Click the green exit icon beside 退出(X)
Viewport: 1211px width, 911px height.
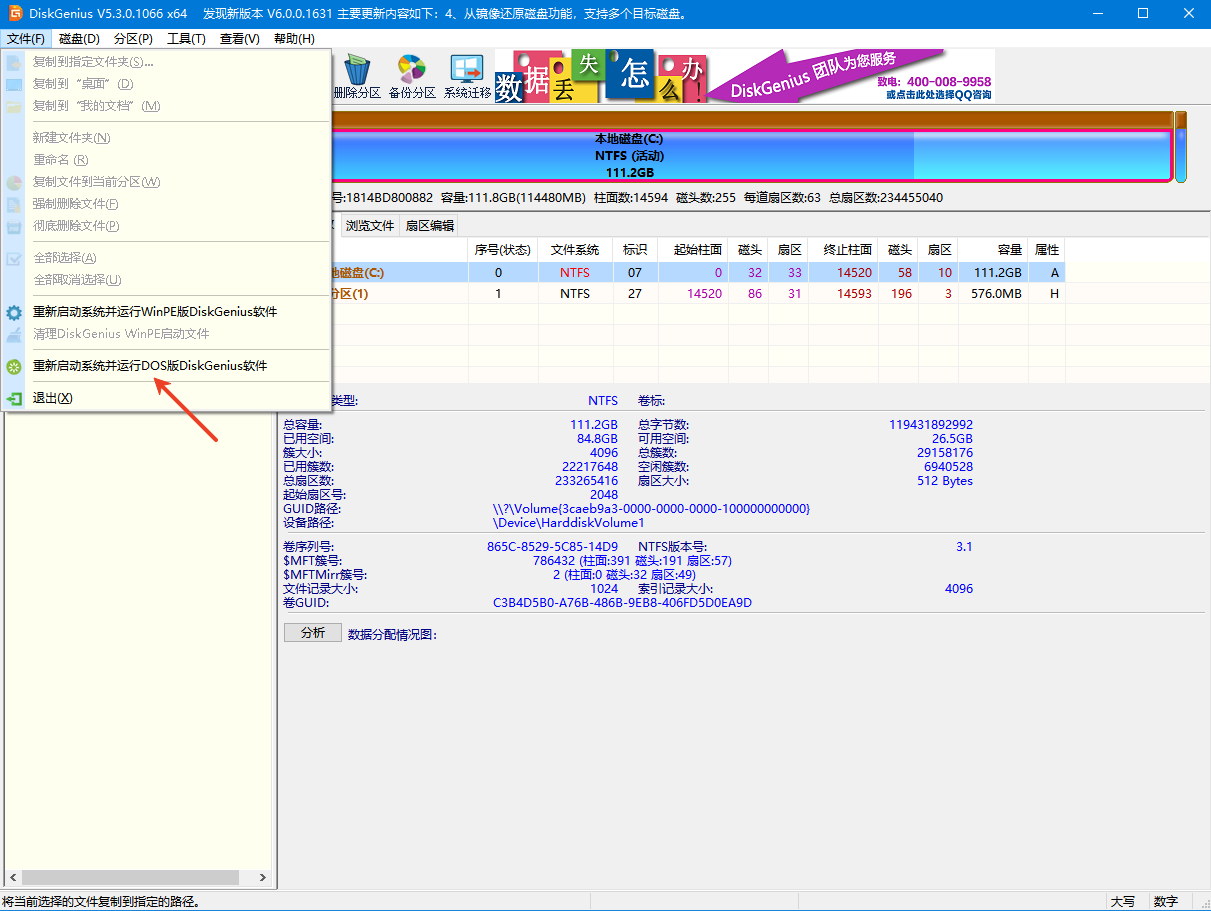pyautogui.click(x=14, y=398)
